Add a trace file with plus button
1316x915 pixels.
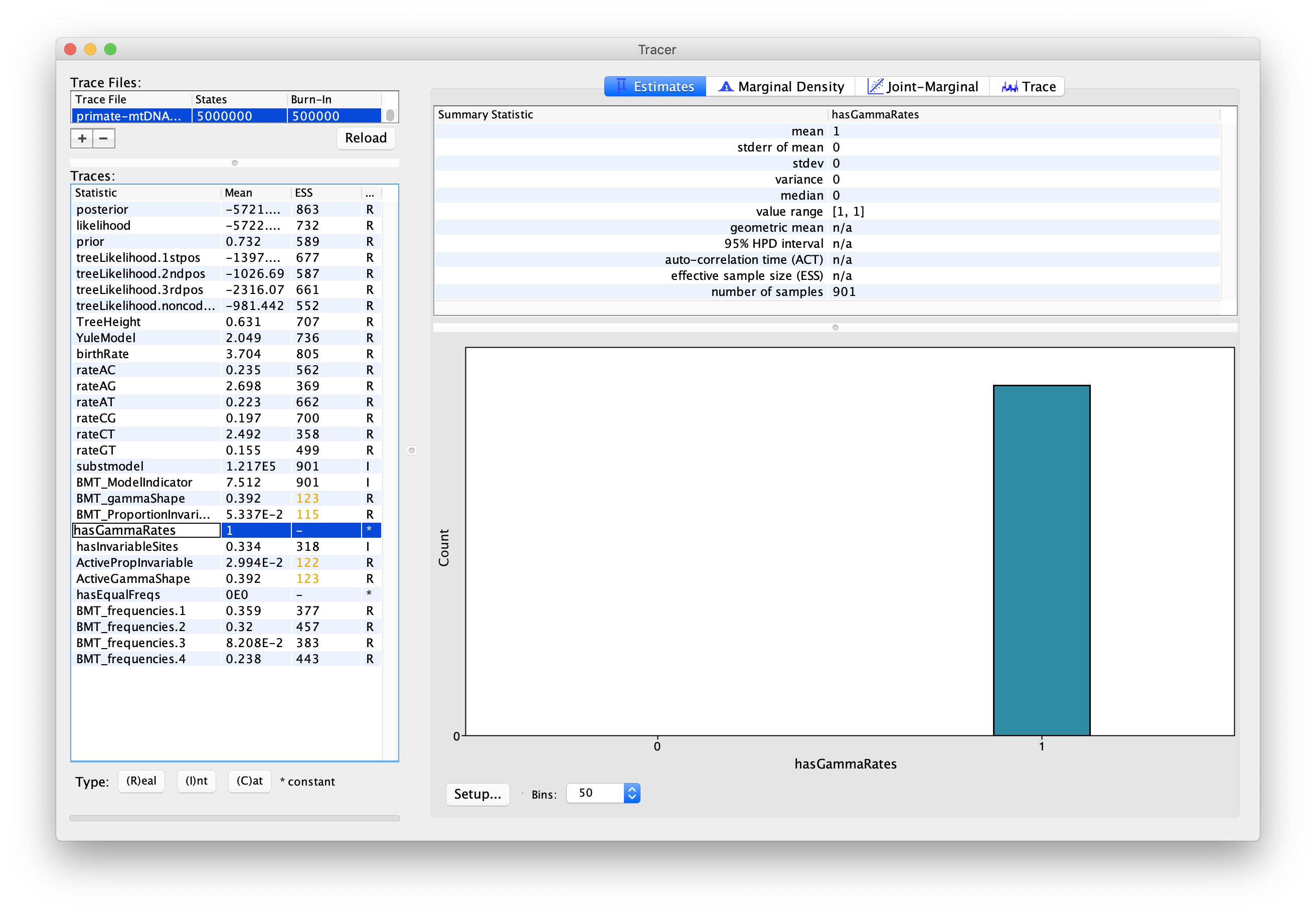[82, 138]
